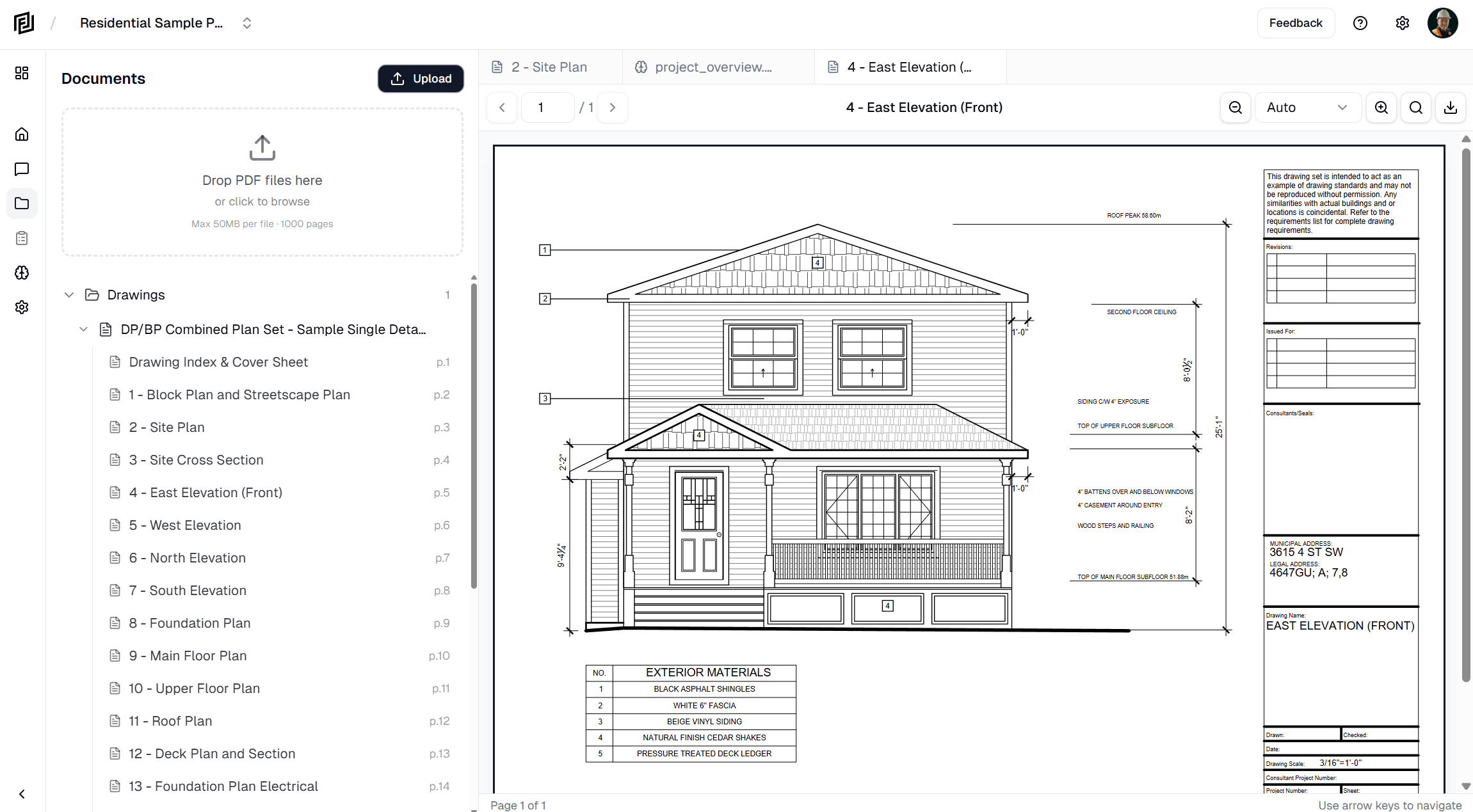Click the zoom in magnifier icon
Screen dimensions: 1473x812
pos(1381,107)
